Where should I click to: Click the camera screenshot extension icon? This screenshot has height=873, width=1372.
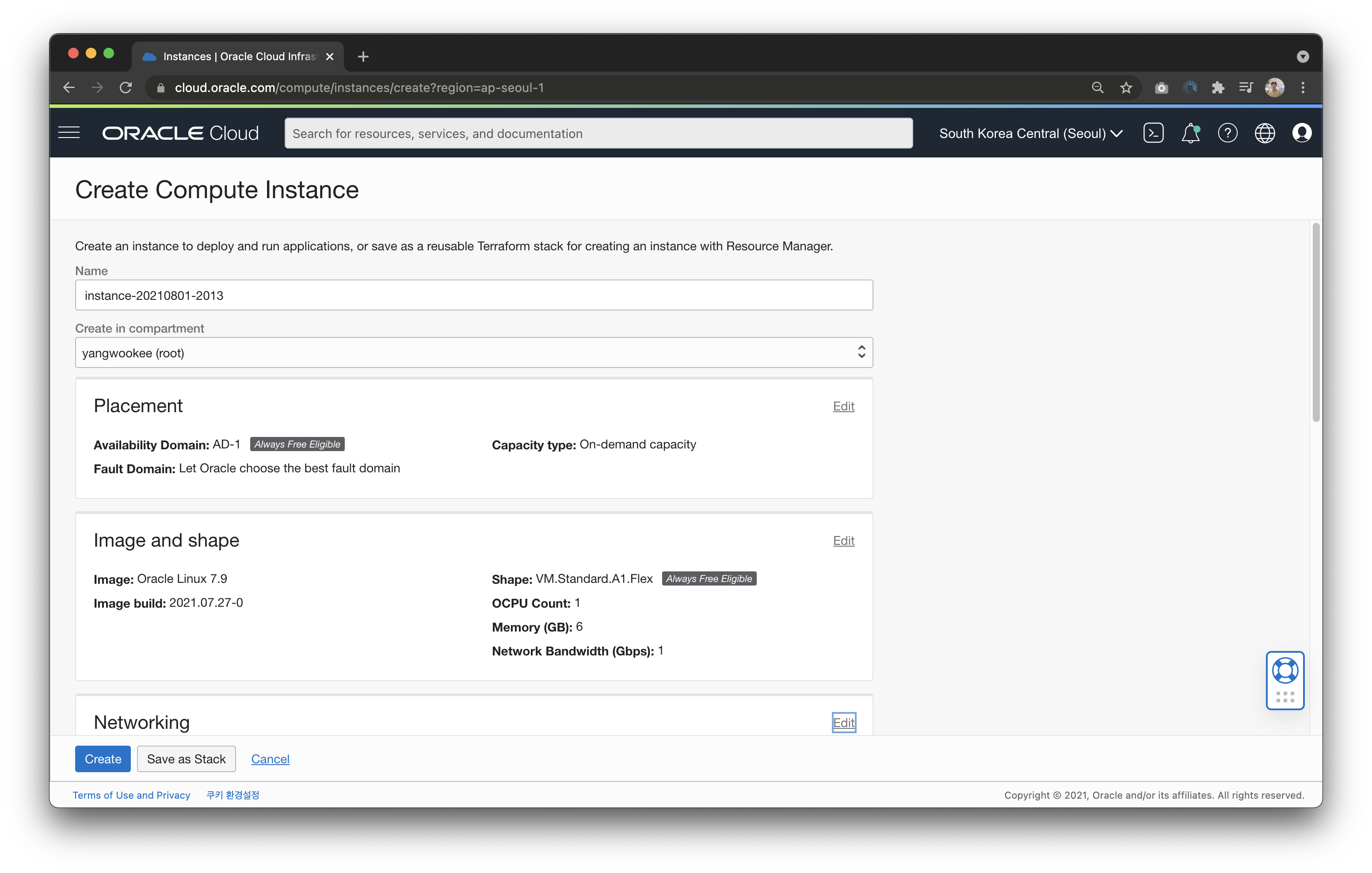[1161, 87]
